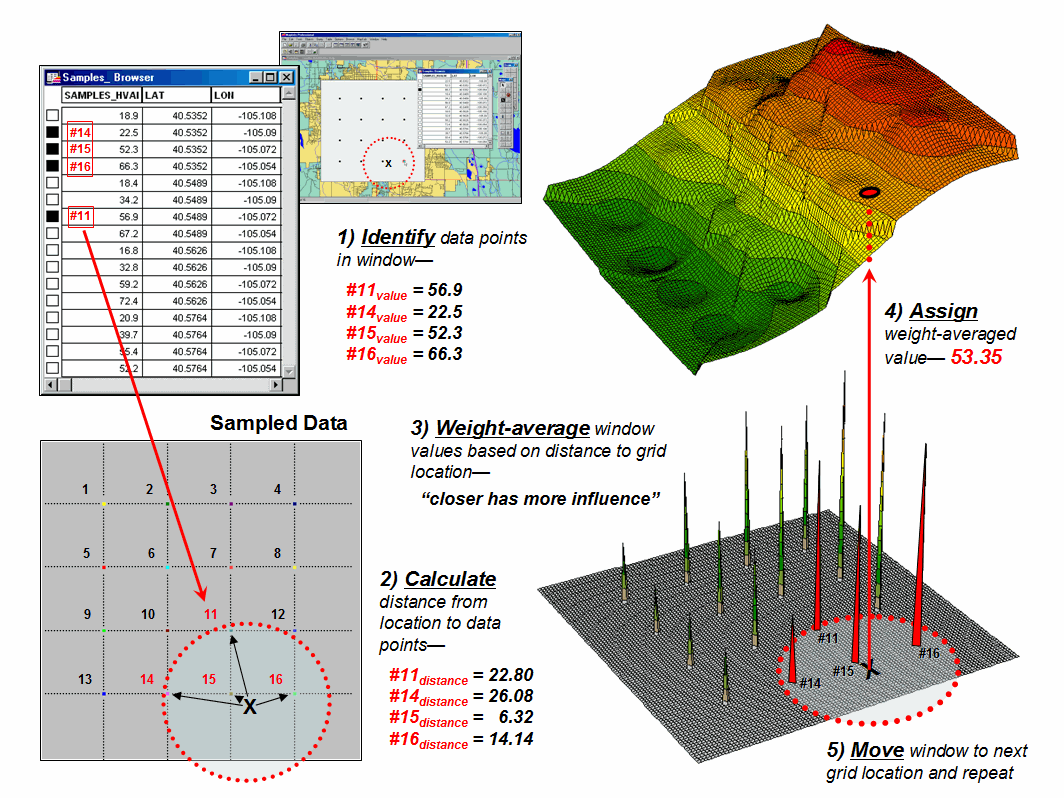Click the SAMPLES_HVAI column header
Image resolution: width=1064 pixels, height=798 pixels.
(x=100, y=96)
